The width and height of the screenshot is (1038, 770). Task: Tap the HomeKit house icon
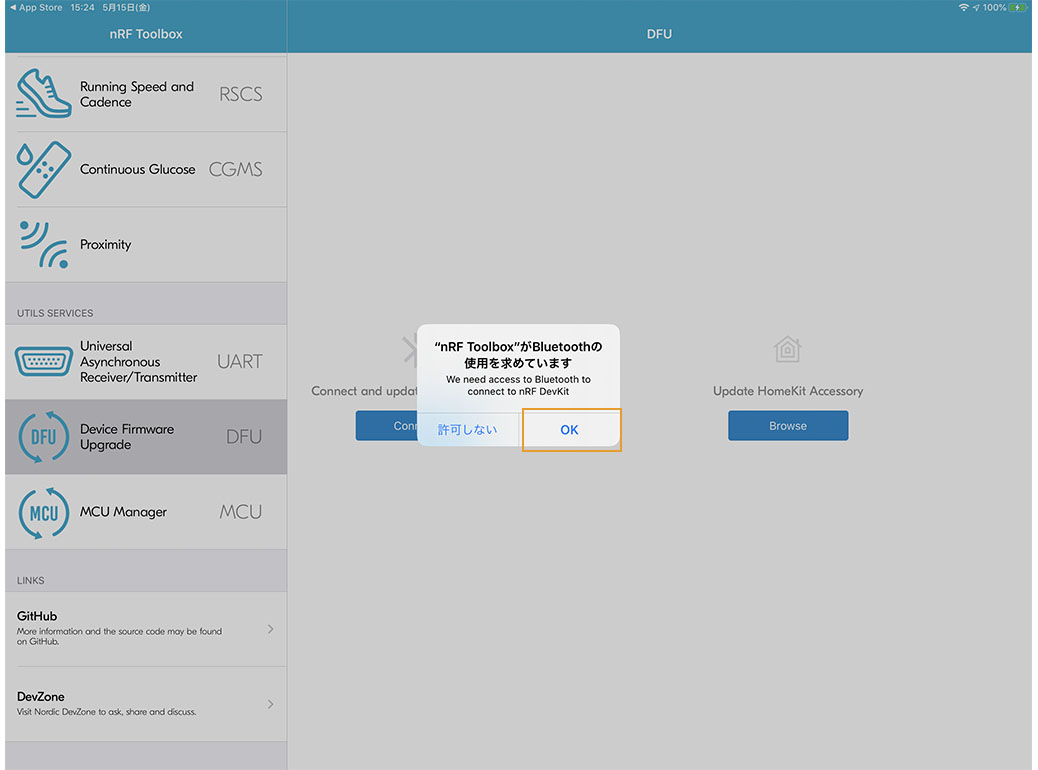click(x=788, y=349)
